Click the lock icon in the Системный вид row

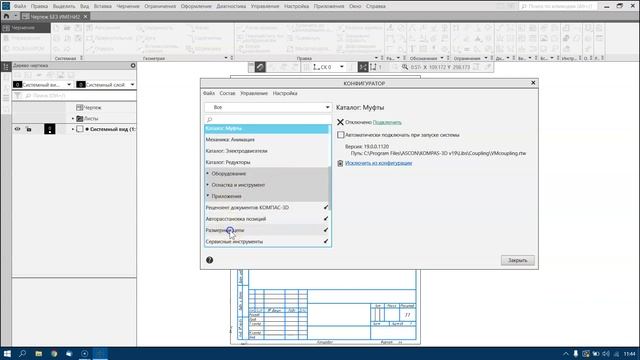[x=29, y=129]
